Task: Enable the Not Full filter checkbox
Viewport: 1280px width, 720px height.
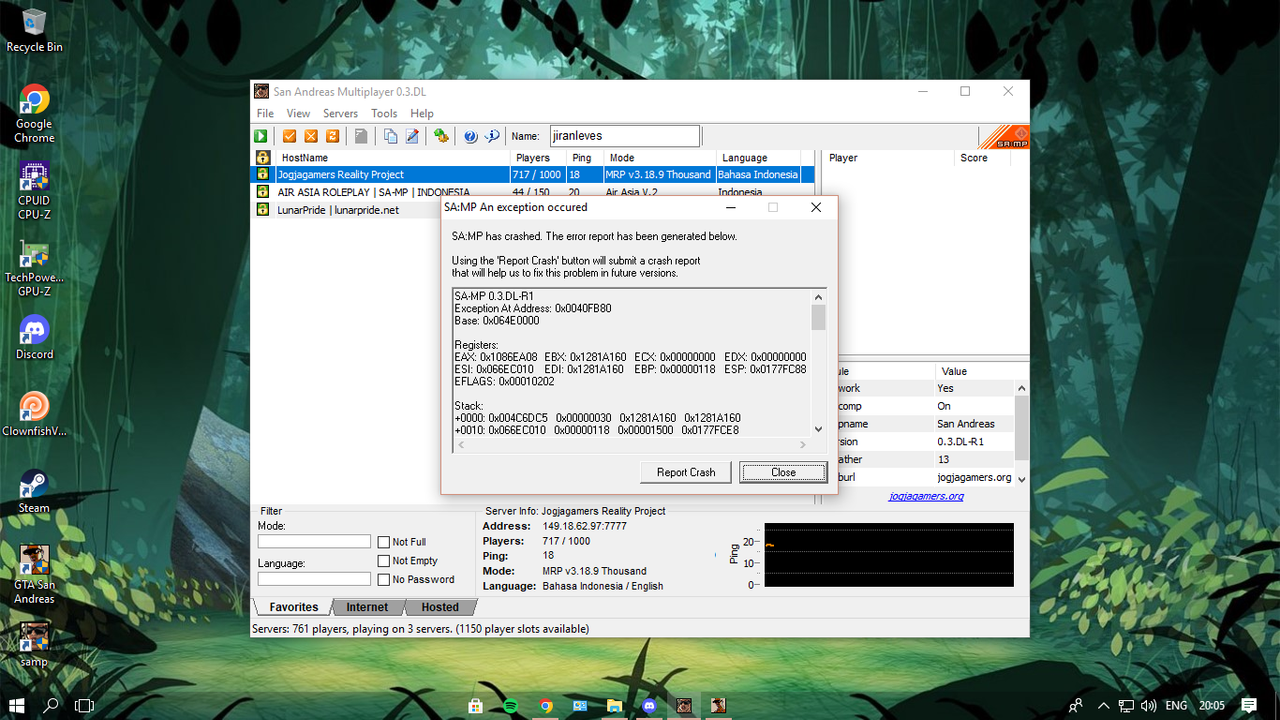Action: point(383,542)
